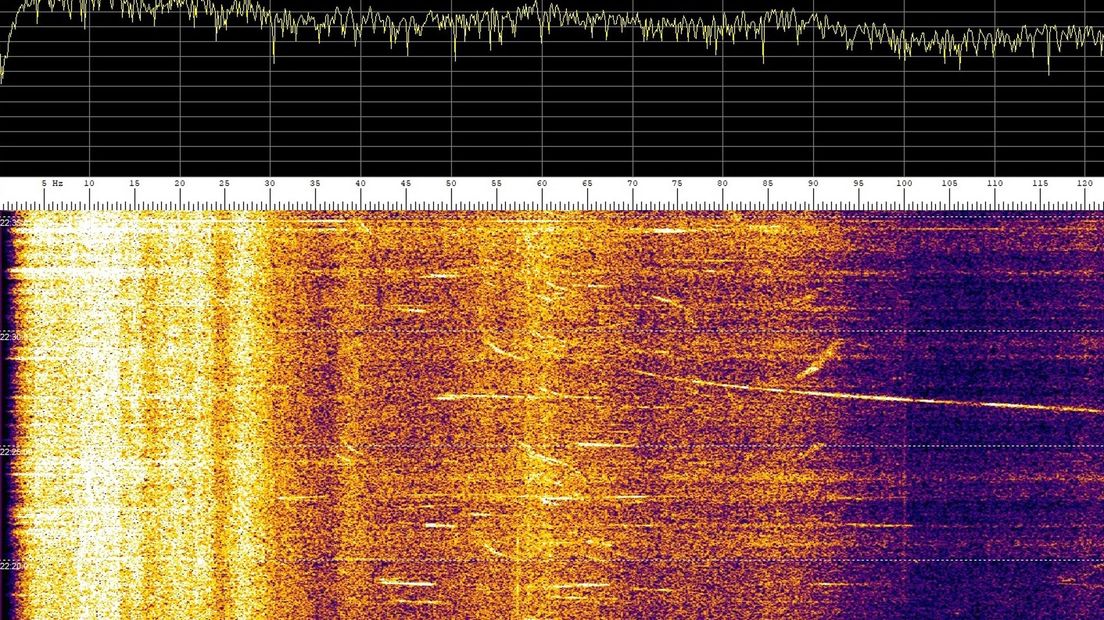Click the long diagonal sweep at 100 Hz
This screenshot has width=1104, height=620.
(905, 398)
